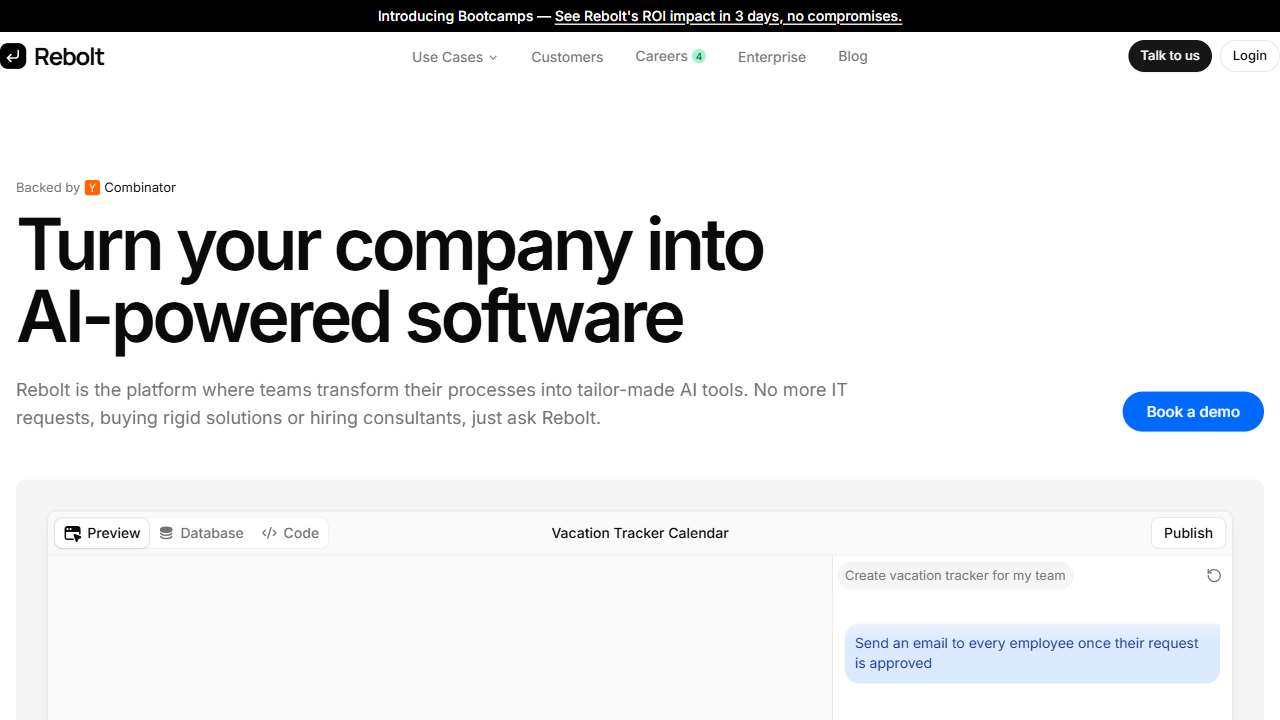Click the Login button
This screenshot has width=1280, height=720.
coord(1249,56)
